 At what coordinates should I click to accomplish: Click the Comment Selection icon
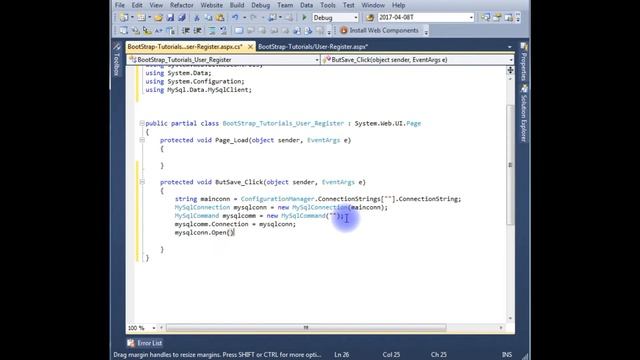(212, 31)
